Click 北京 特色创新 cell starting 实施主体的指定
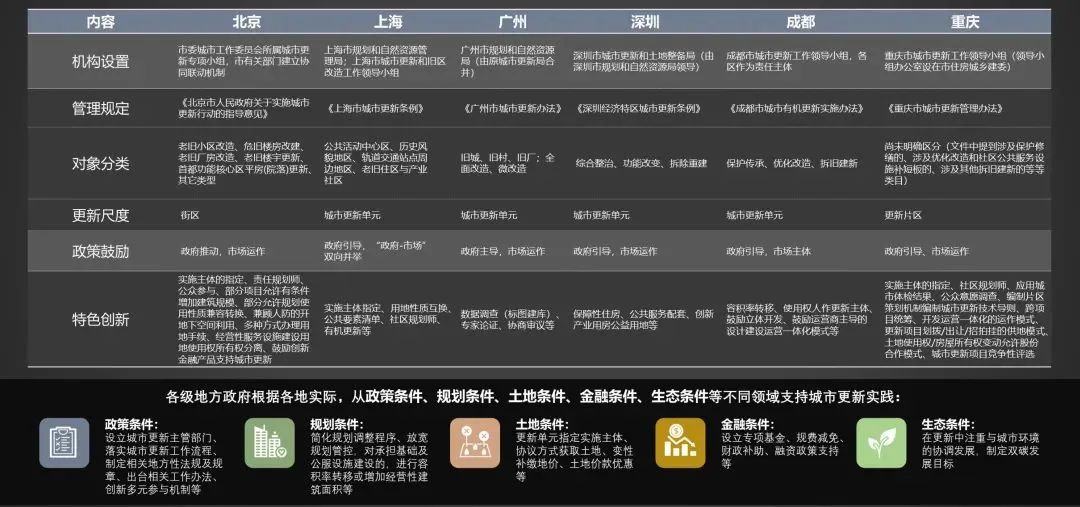Image resolution: width=1080 pixels, height=507 pixels. click(244, 319)
